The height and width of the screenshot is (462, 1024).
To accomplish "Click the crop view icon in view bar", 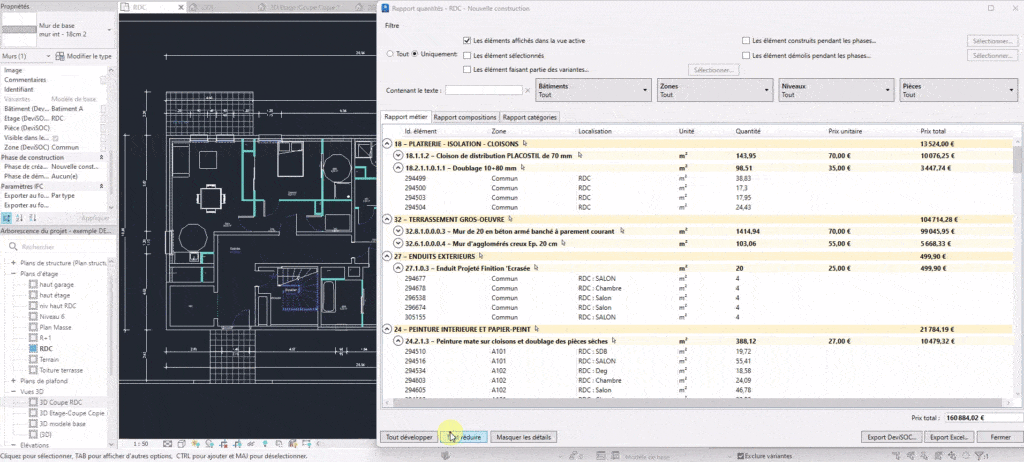I will click(223, 444).
